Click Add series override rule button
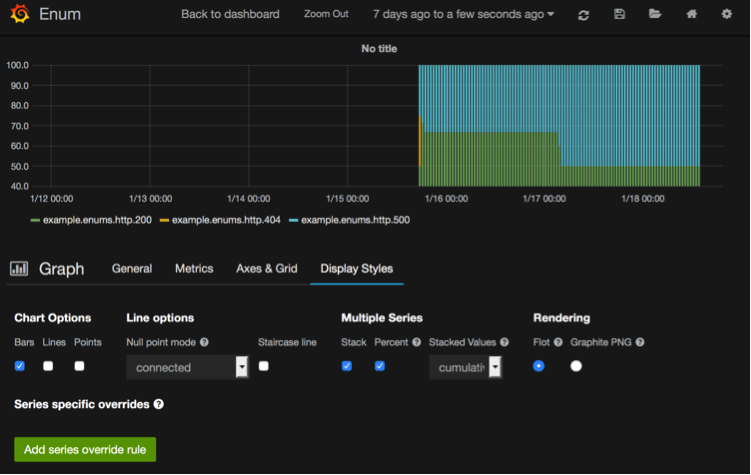 pyautogui.click(x=85, y=450)
